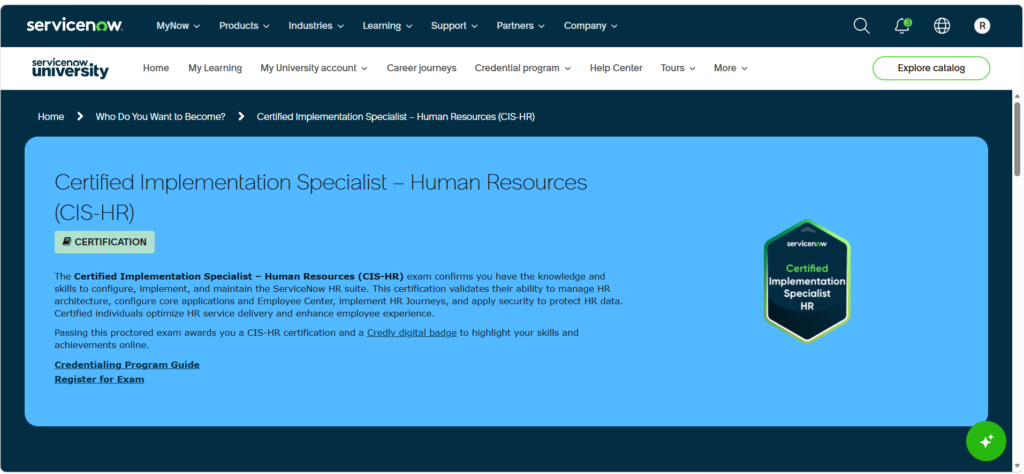Viewport: 1024px width, 474px height.
Task: Open My Learning page
Action: click(215, 68)
